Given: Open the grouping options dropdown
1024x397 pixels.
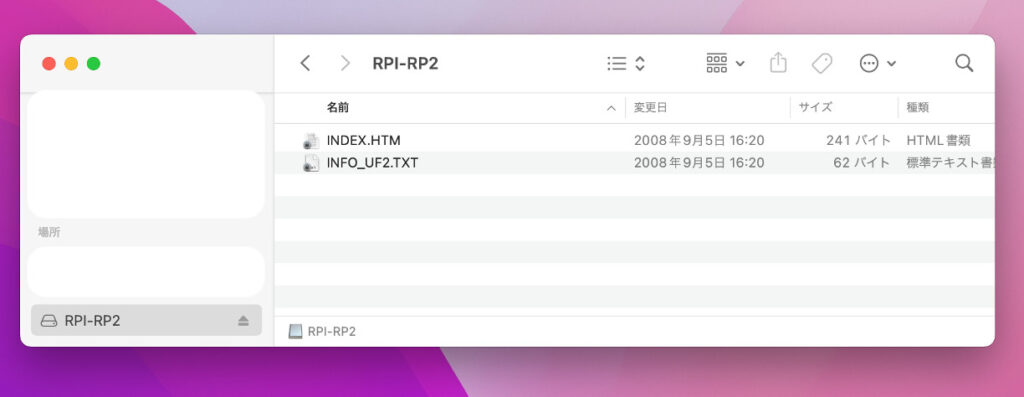Looking at the screenshot, I should point(726,63).
